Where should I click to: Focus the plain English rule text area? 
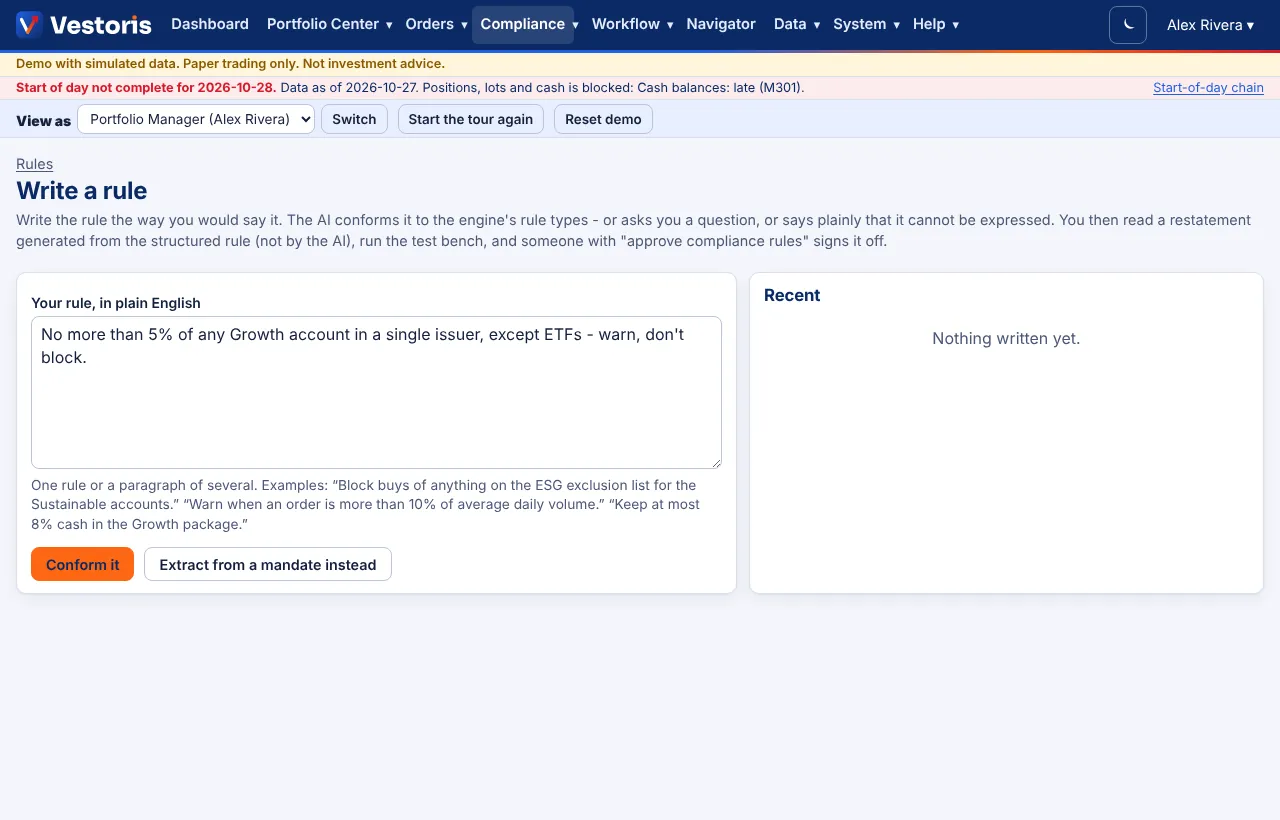click(376, 392)
